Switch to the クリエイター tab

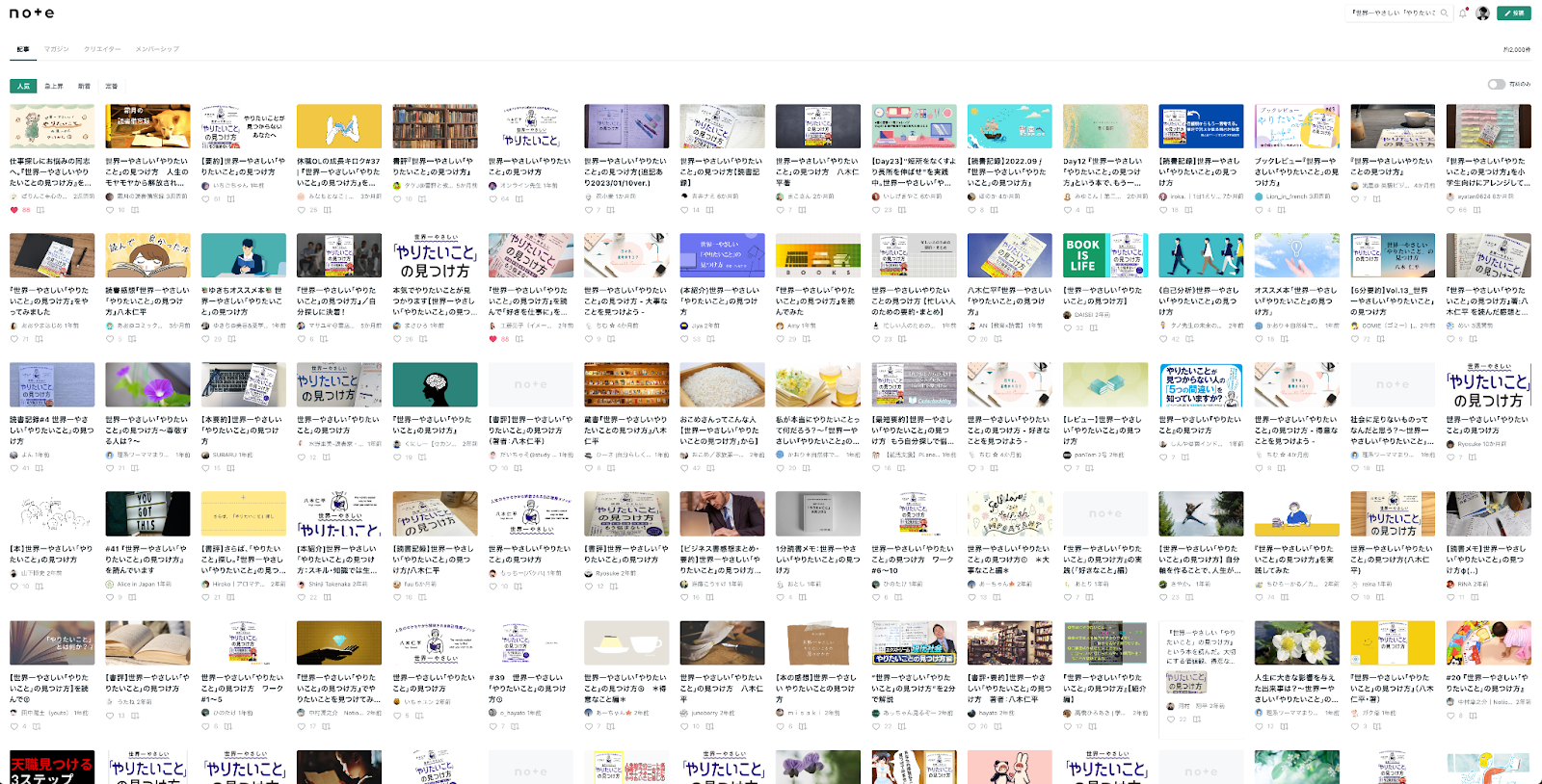pyautogui.click(x=102, y=49)
